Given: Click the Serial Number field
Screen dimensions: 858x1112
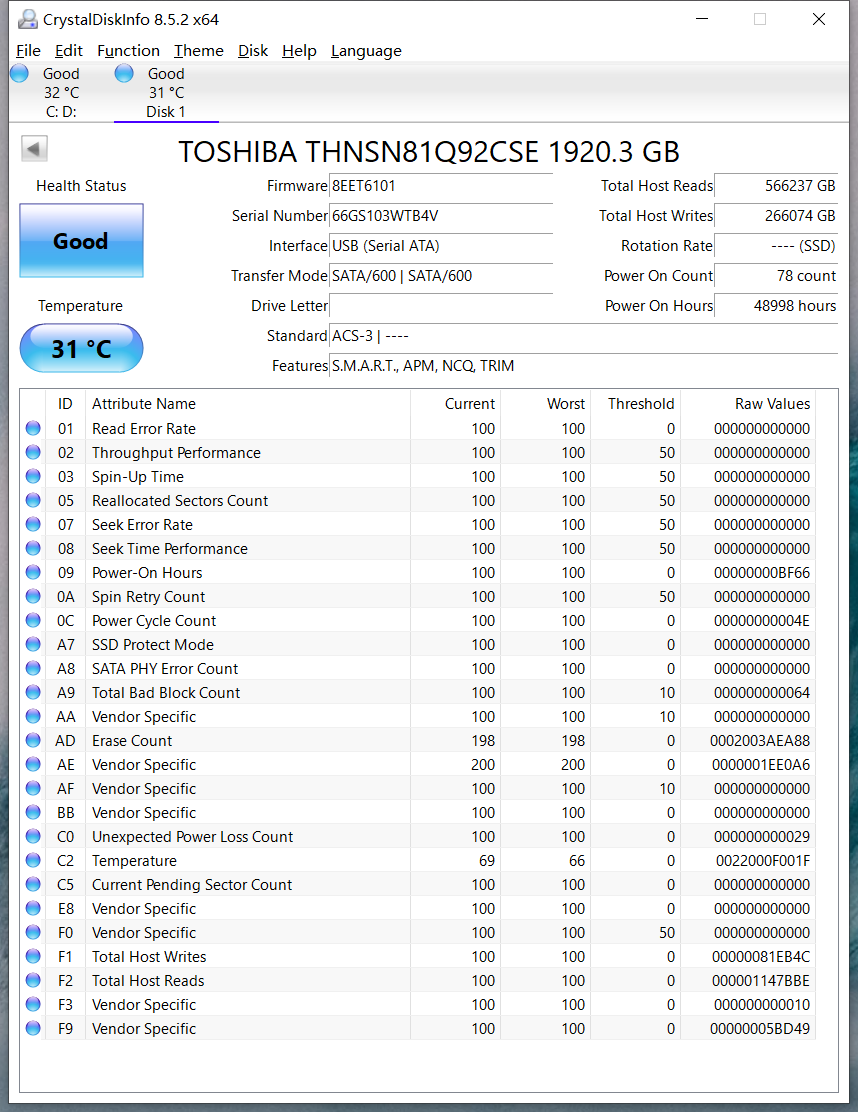Looking at the screenshot, I should 440,216.
